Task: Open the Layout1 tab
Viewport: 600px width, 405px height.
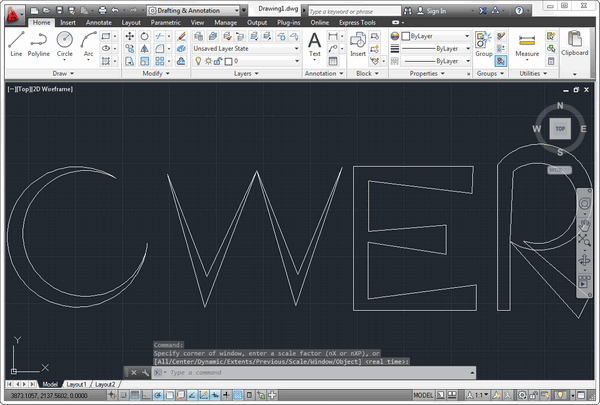Action: point(77,384)
